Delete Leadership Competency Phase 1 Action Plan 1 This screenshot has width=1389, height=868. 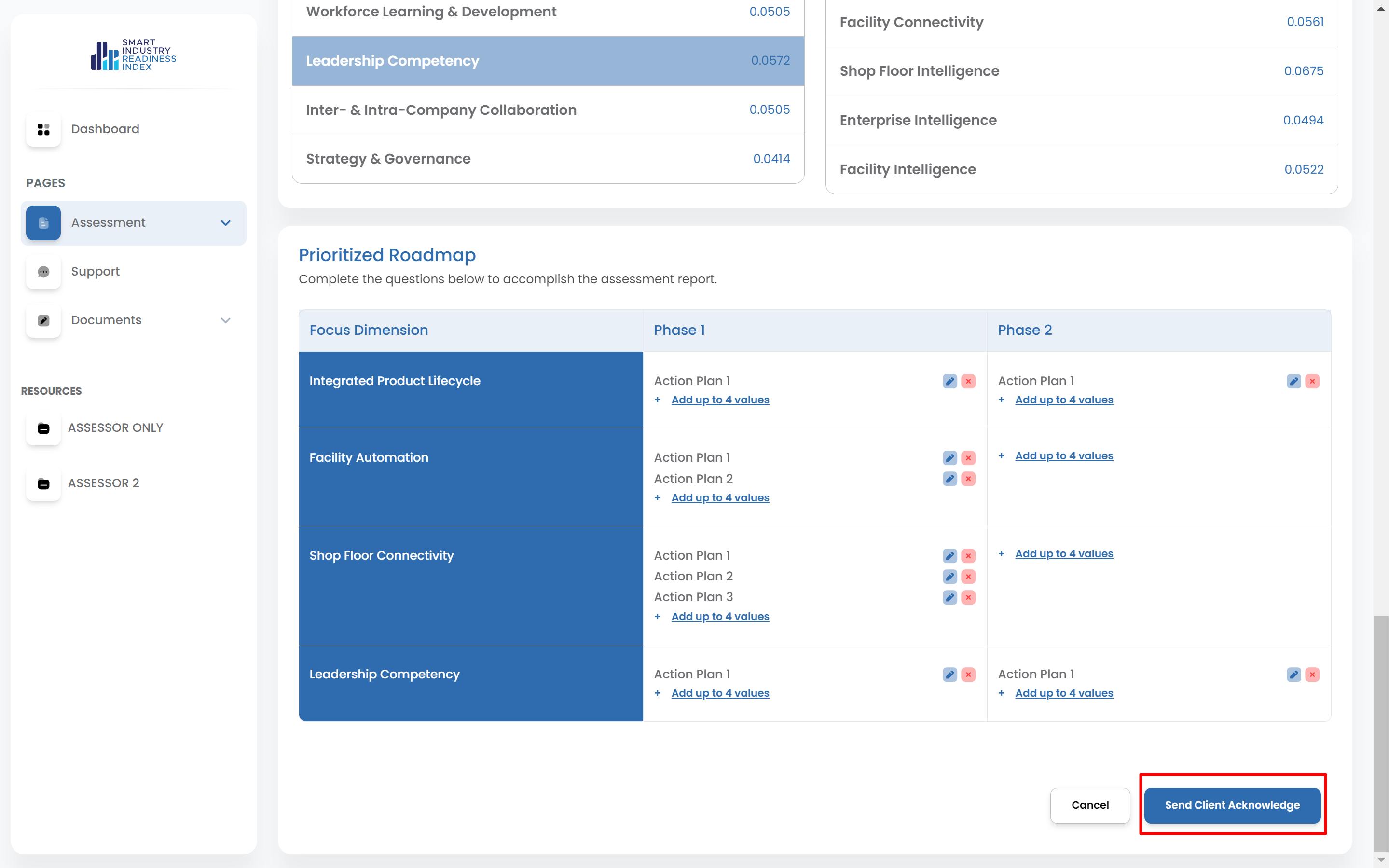pos(968,675)
